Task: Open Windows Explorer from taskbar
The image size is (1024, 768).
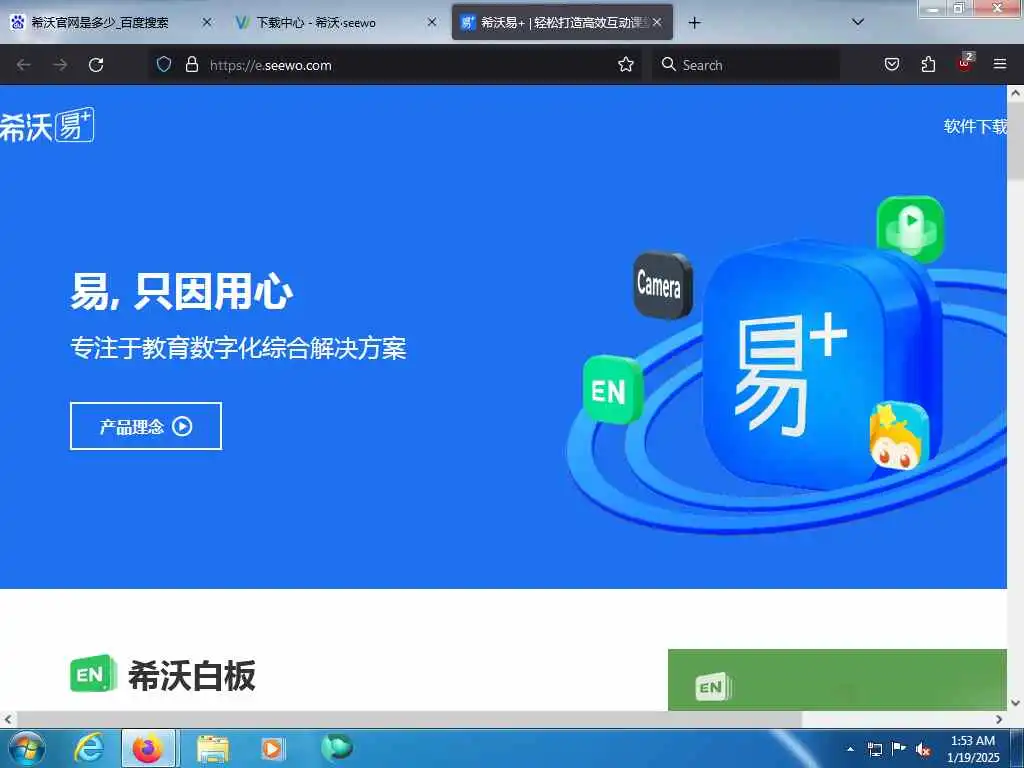Action: (213, 749)
